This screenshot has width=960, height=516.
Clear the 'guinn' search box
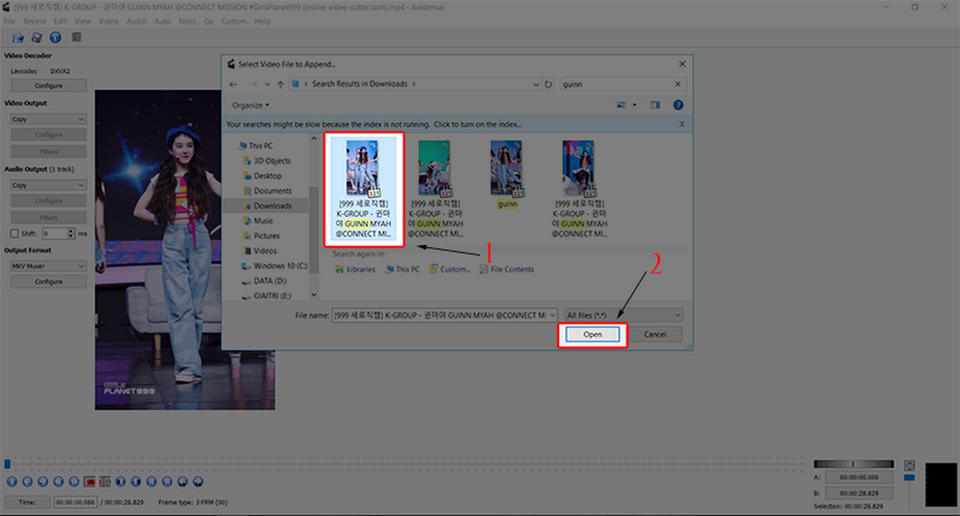pyautogui.click(x=678, y=84)
